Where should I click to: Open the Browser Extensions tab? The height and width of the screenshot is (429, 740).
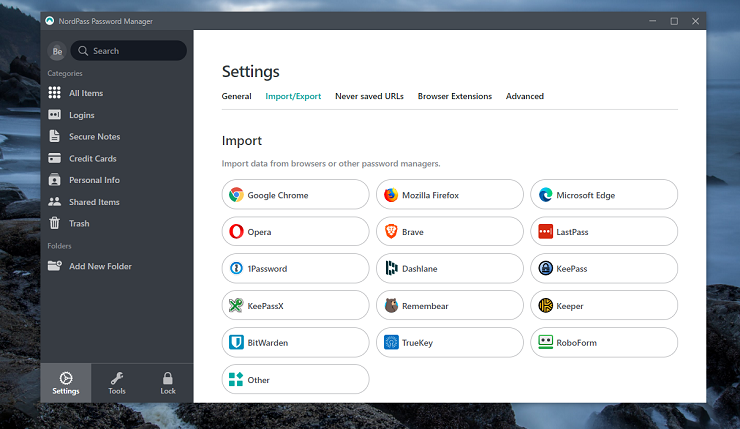click(x=454, y=96)
